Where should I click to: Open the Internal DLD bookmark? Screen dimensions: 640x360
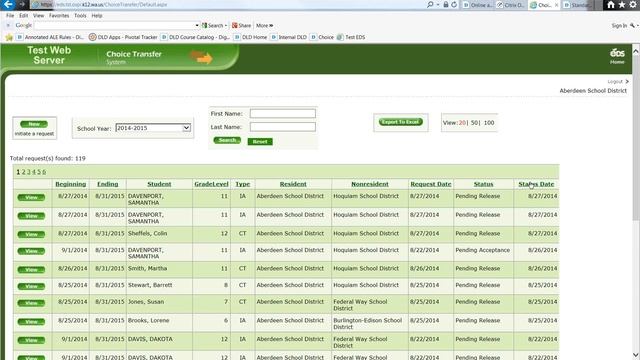pyautogui.click(x=288, y=37)
